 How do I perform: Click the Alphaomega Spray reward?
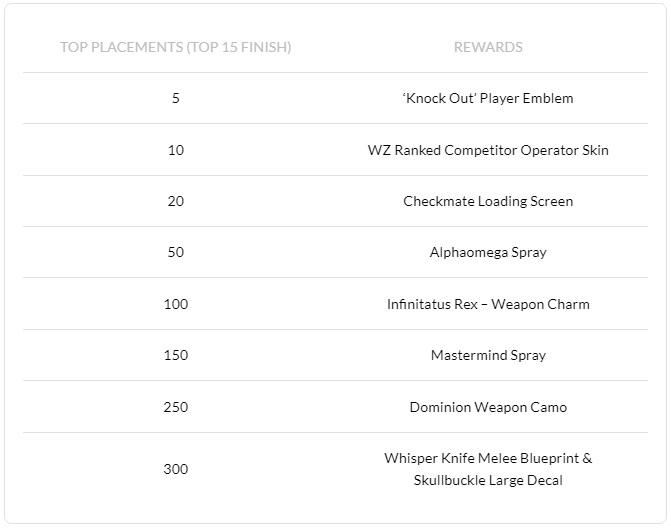(x=488, y=253)
